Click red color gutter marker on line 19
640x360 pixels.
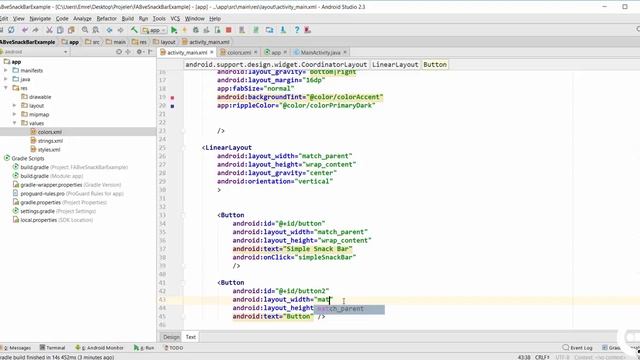coord(172,98)
